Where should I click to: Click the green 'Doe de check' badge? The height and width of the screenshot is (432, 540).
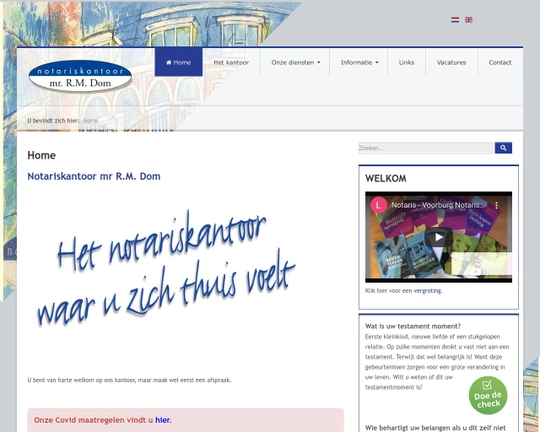[x=488, y=395]
